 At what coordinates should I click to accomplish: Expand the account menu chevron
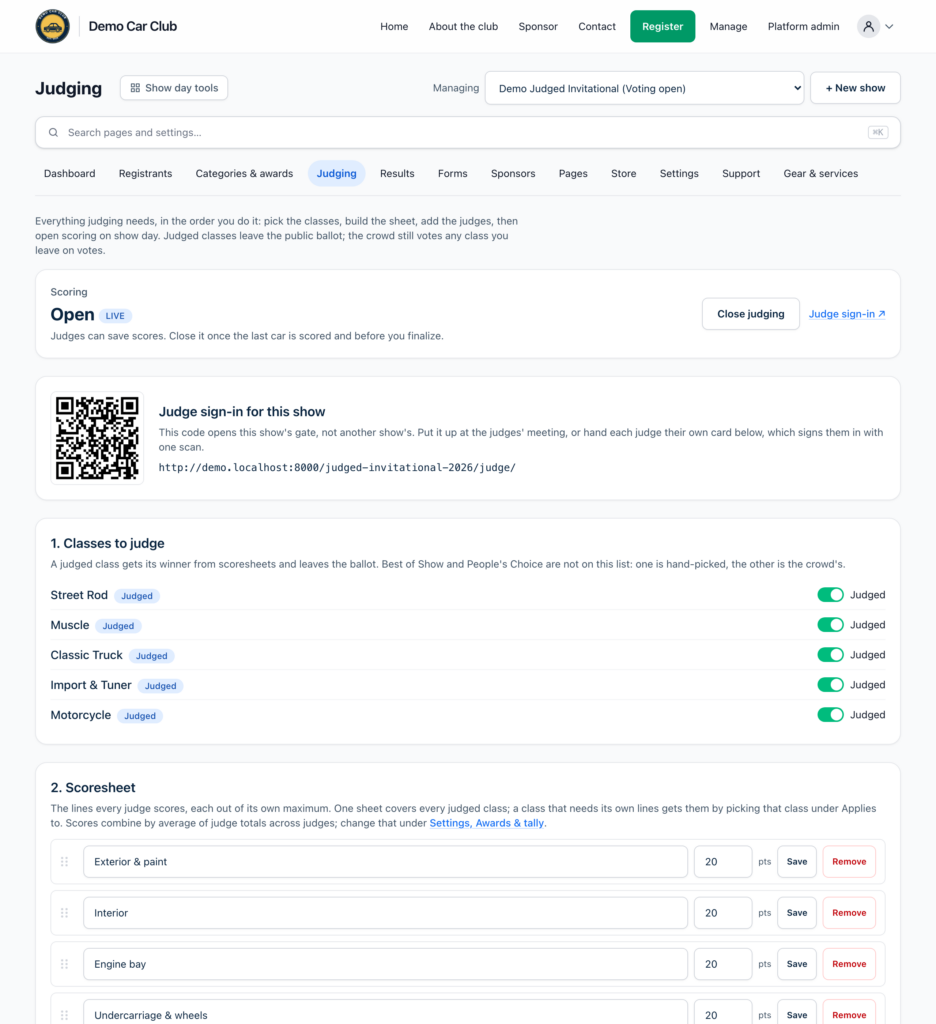pyautogui.click(x=889, y=27)
